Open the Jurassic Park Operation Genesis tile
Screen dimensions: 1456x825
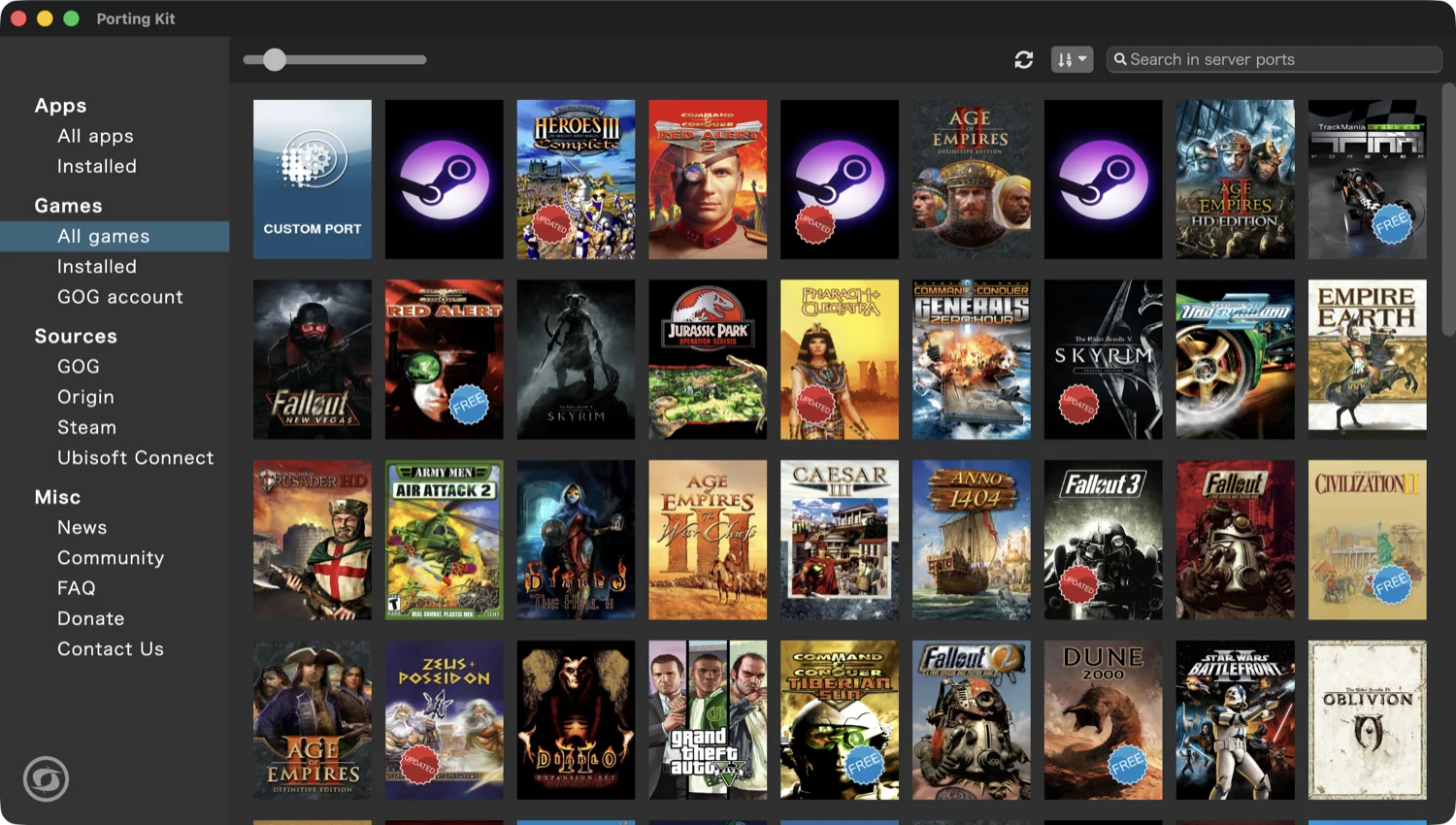[708, 360]
